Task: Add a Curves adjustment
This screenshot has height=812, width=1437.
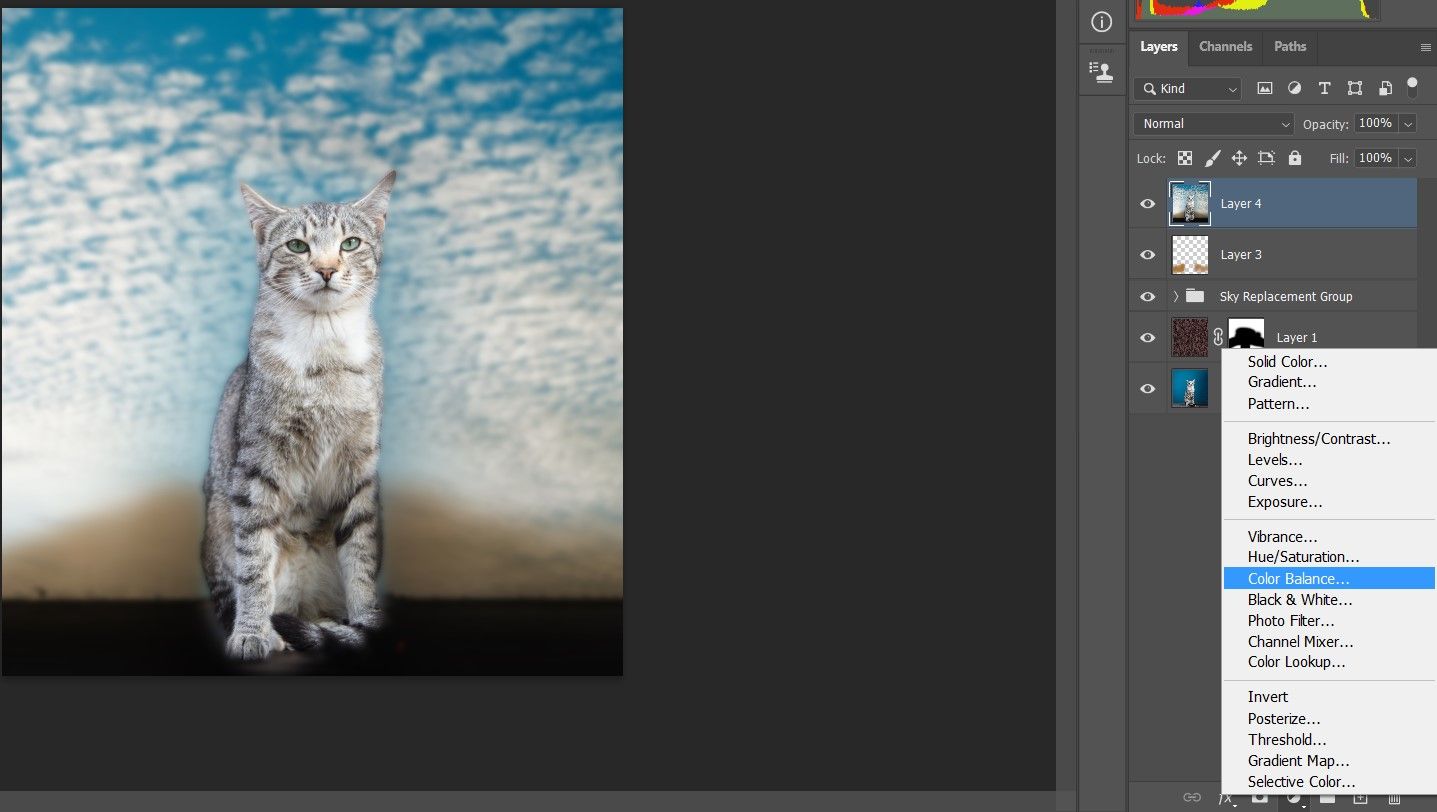Action: coord(1329,481)
